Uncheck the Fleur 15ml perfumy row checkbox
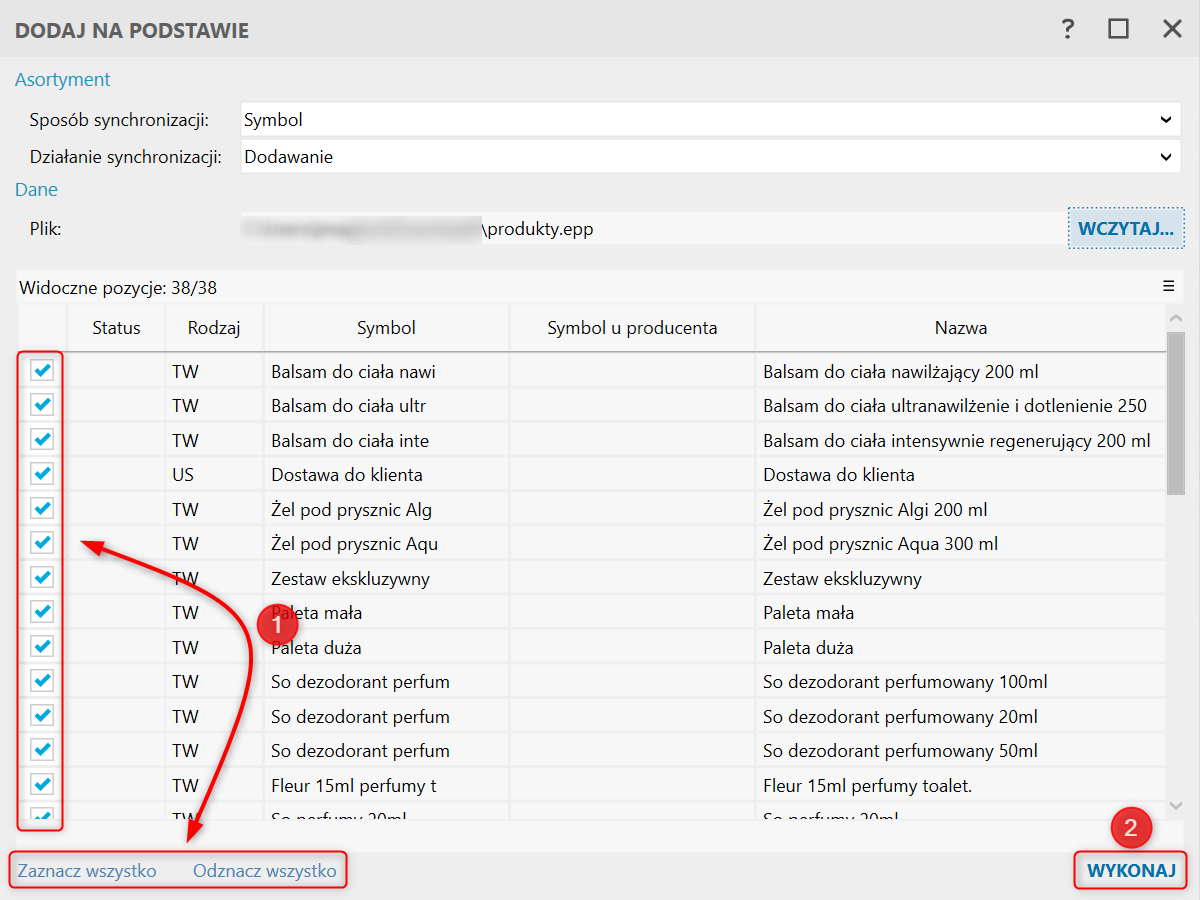The image size is (1200, 900). (42, 784)
